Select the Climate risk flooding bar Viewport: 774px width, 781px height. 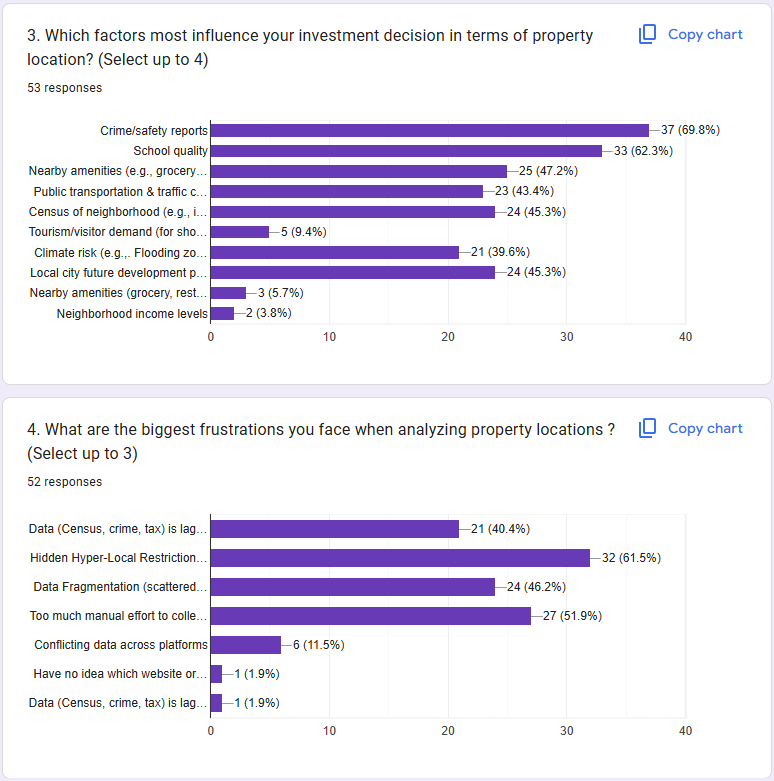click(335, 253)
